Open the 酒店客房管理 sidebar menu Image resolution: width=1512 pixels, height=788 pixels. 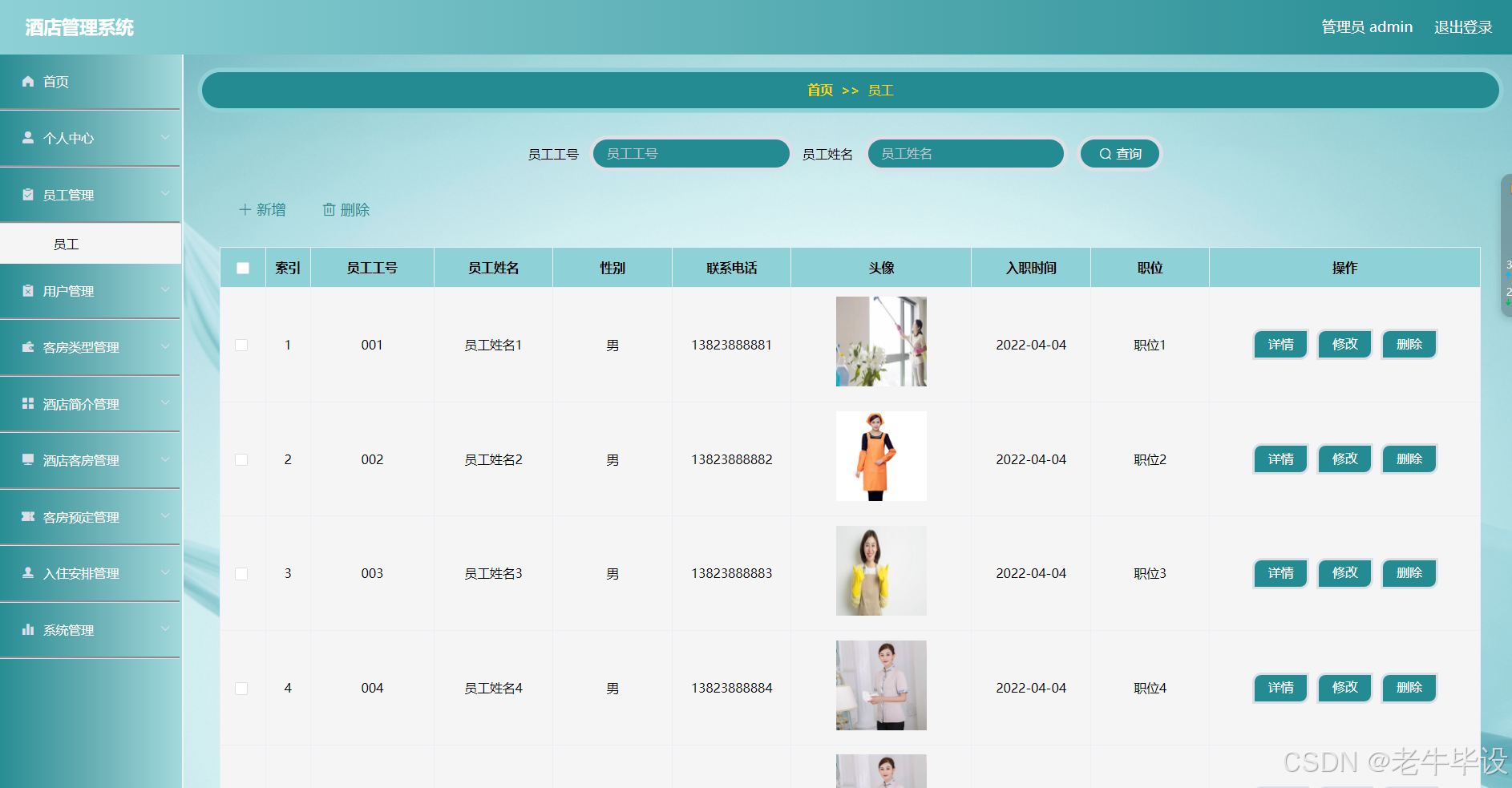91,460
